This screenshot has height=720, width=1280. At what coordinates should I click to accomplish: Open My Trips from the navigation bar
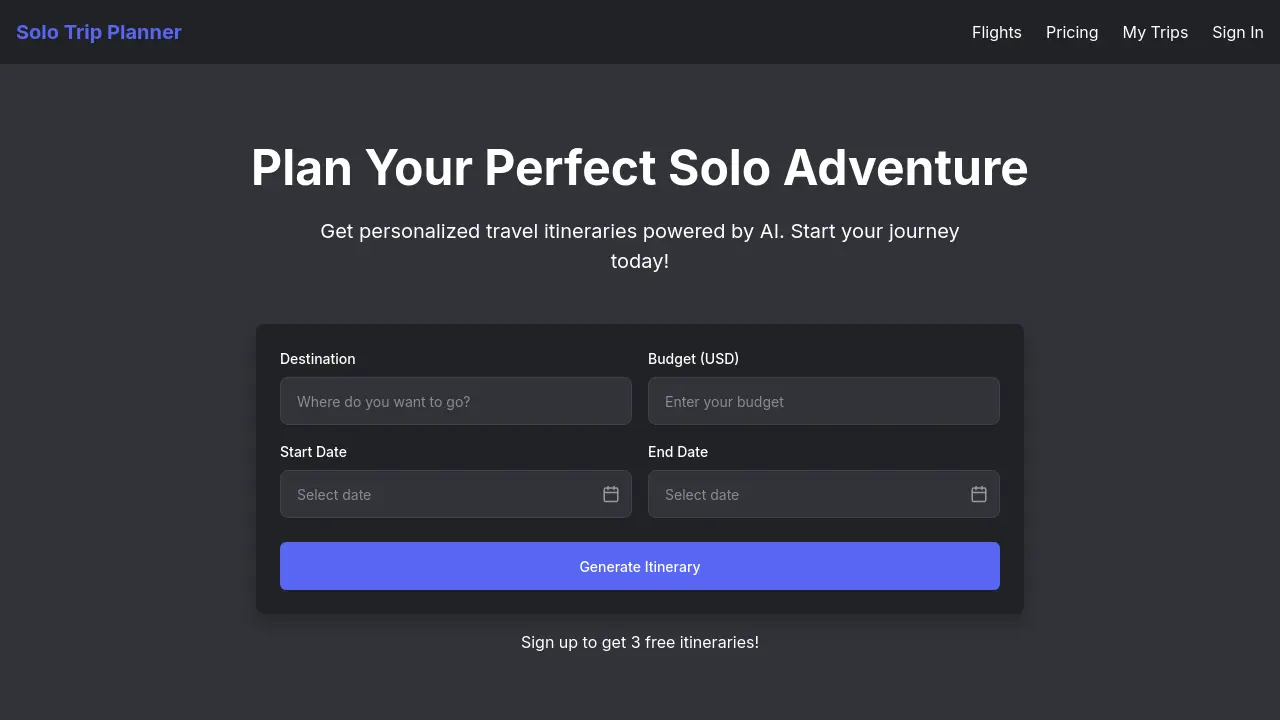pyautogui.click(x=1155, y=32)
